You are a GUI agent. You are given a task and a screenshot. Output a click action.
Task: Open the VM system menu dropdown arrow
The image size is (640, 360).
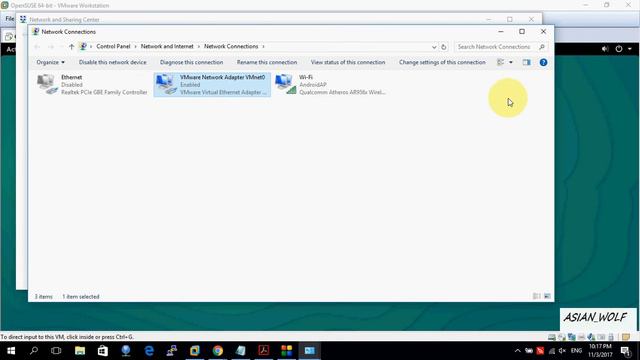click(x=630, y=49)
